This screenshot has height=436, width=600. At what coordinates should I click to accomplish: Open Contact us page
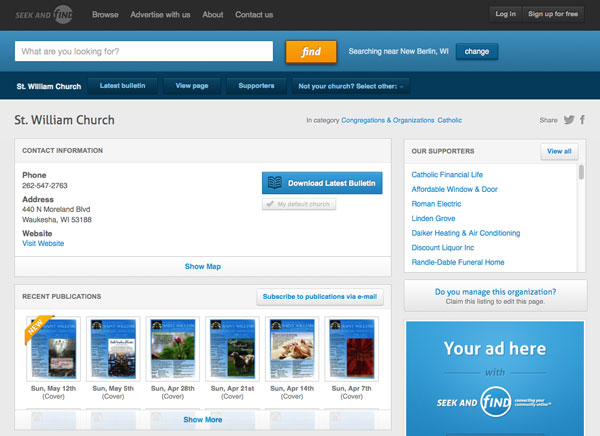coord(254,15)
